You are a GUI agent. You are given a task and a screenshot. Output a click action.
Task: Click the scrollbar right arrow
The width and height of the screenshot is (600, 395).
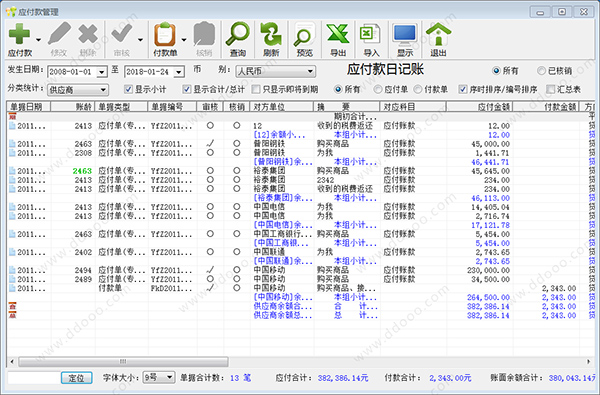tap(588, 361)
